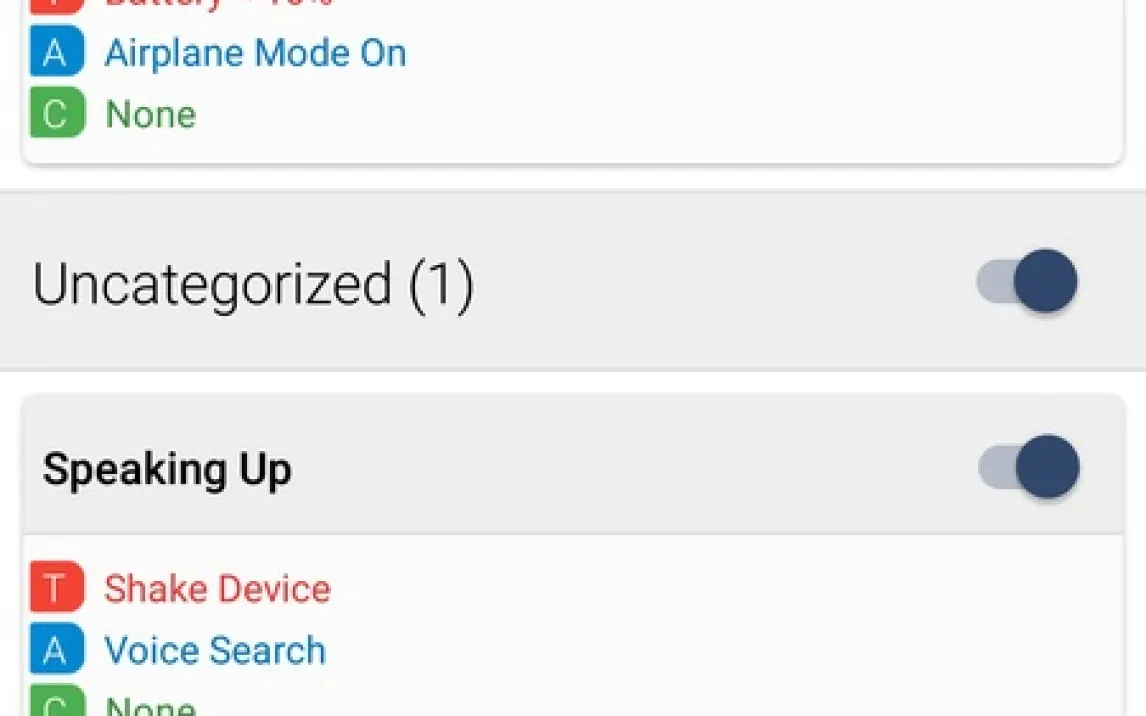Click the Speaking Up card header bar
Viewport: 1146px width, 716px height.
(600, 467)
